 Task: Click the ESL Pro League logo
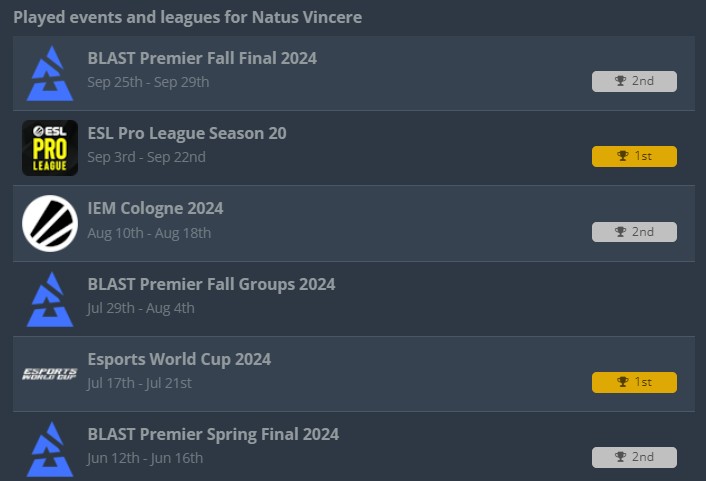[x=50, y=148]
